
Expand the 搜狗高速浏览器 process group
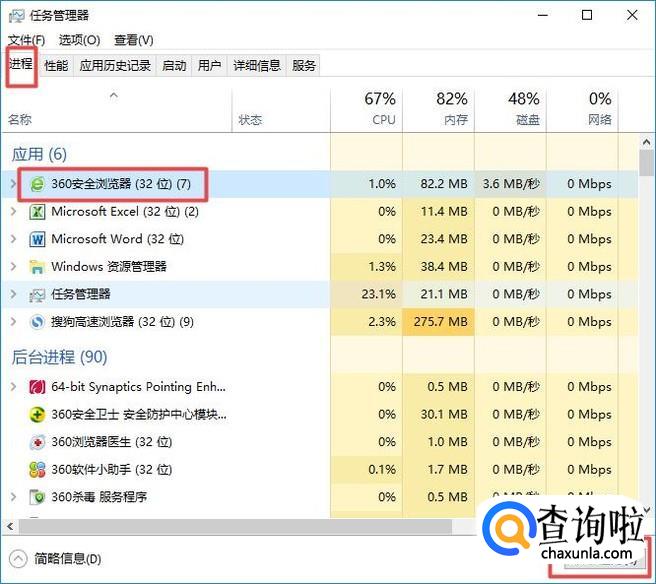coord(13,322)
